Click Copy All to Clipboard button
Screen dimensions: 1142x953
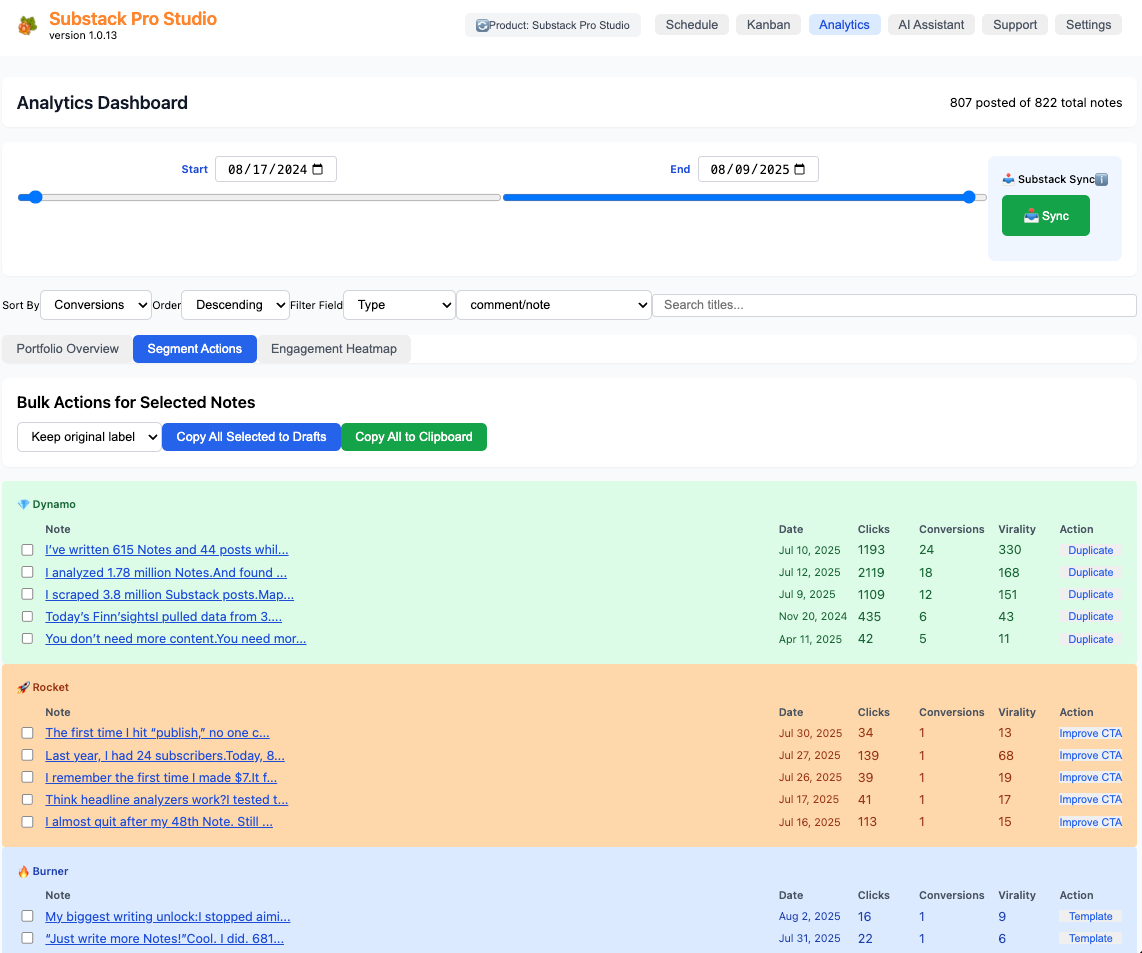coord(414,437)
